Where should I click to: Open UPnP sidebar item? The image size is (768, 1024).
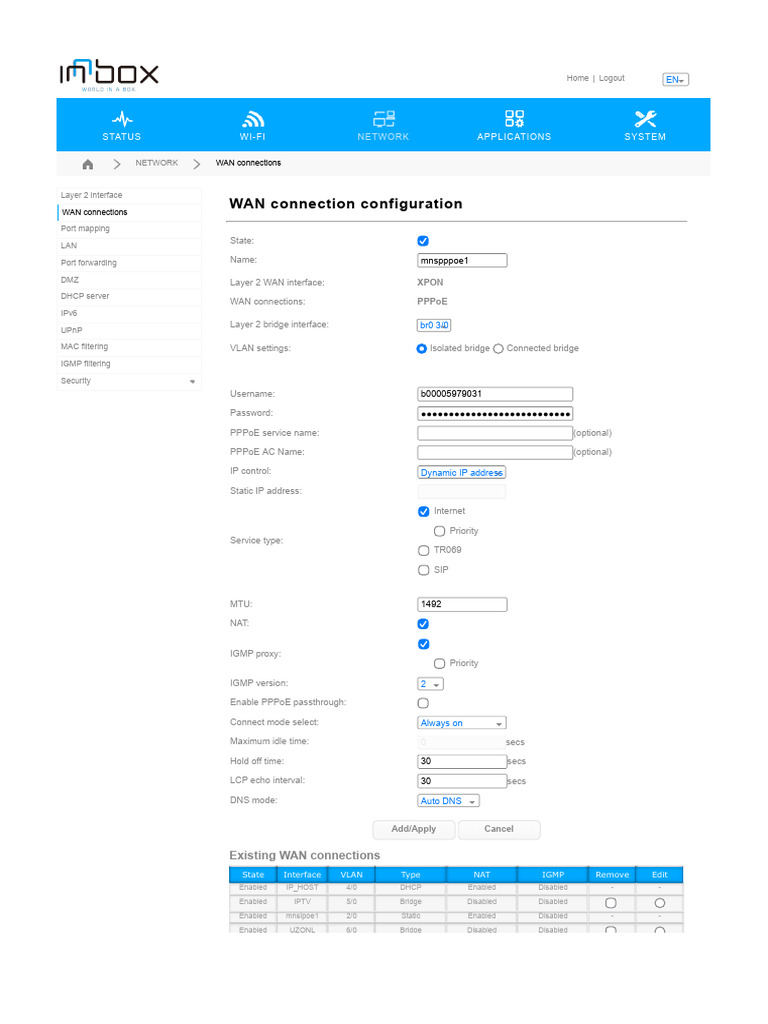coord(129,330)
